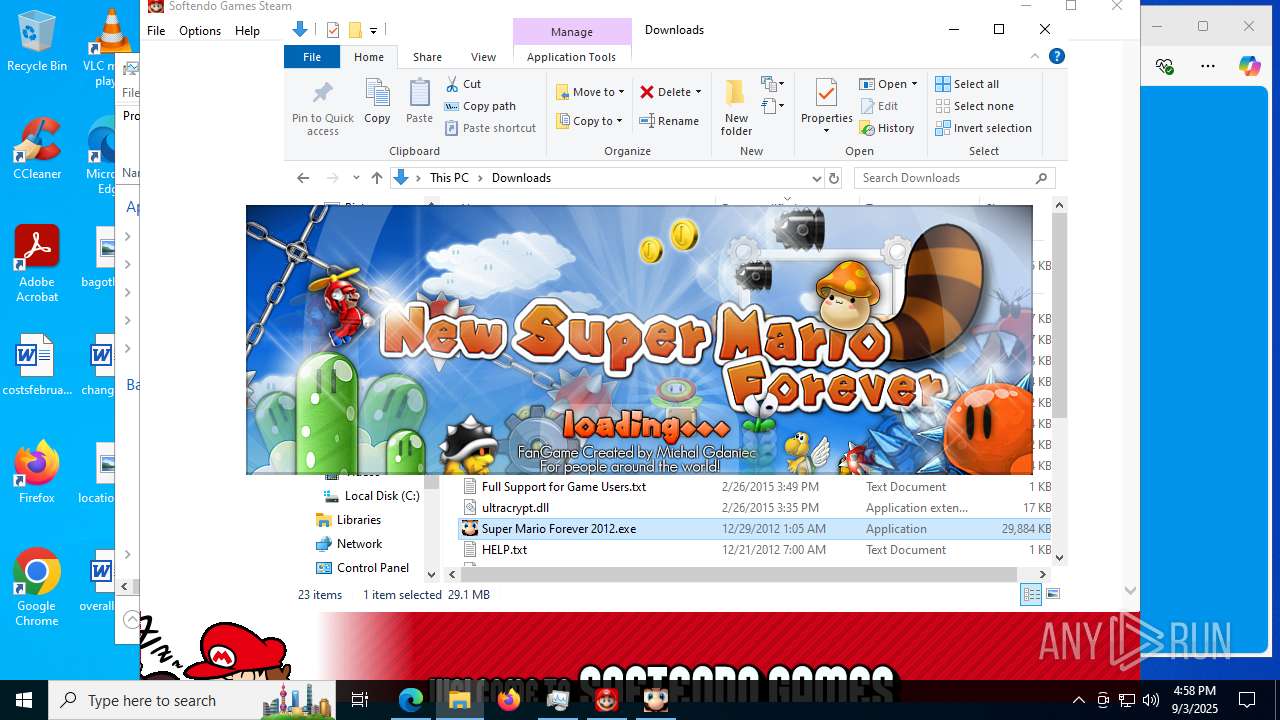This screenshot has width=1280, height=720.
Task: Click quick access New folder icon in title bar
Action: 354,30
